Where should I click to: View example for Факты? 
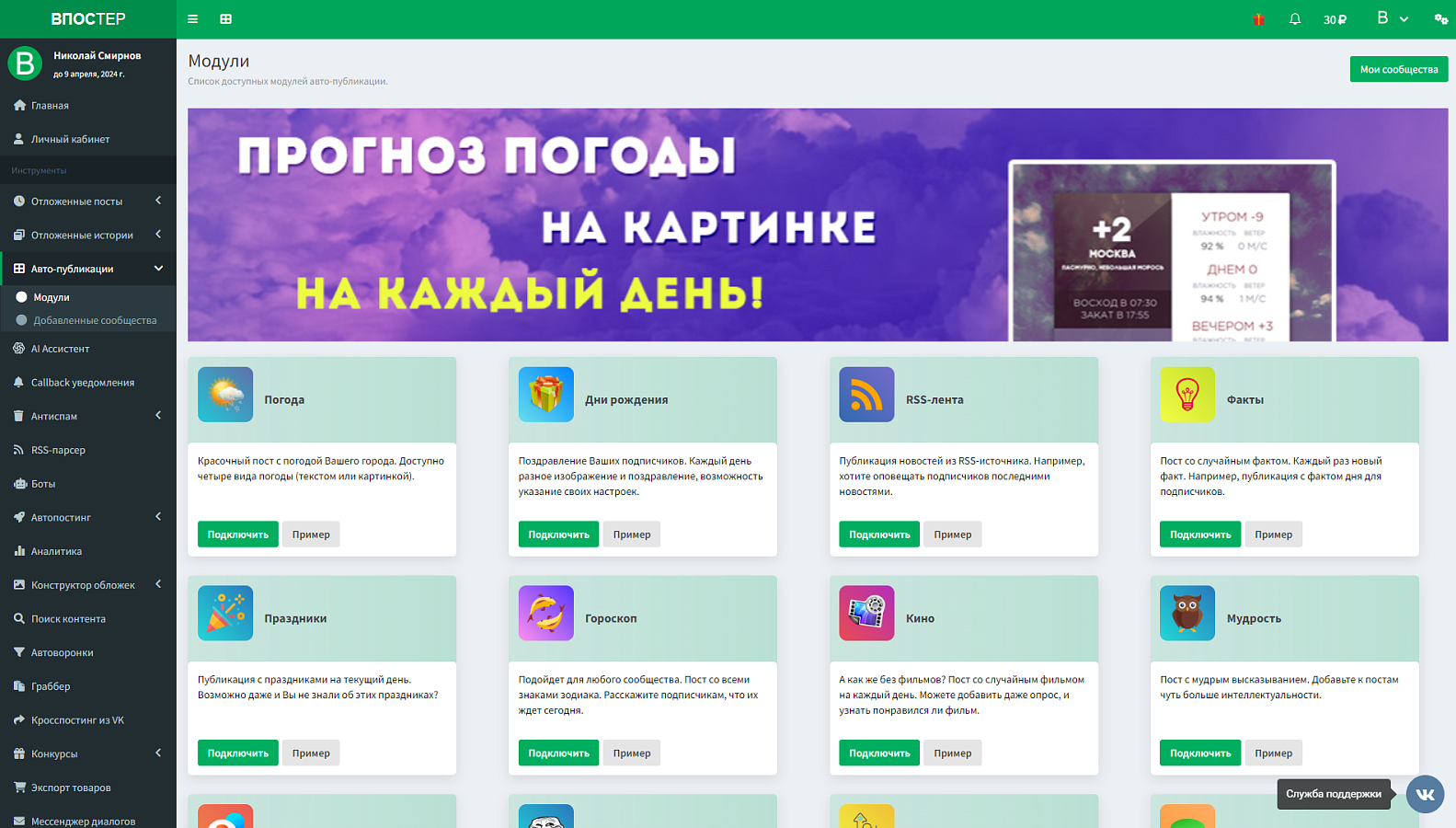pos(1274,535)
